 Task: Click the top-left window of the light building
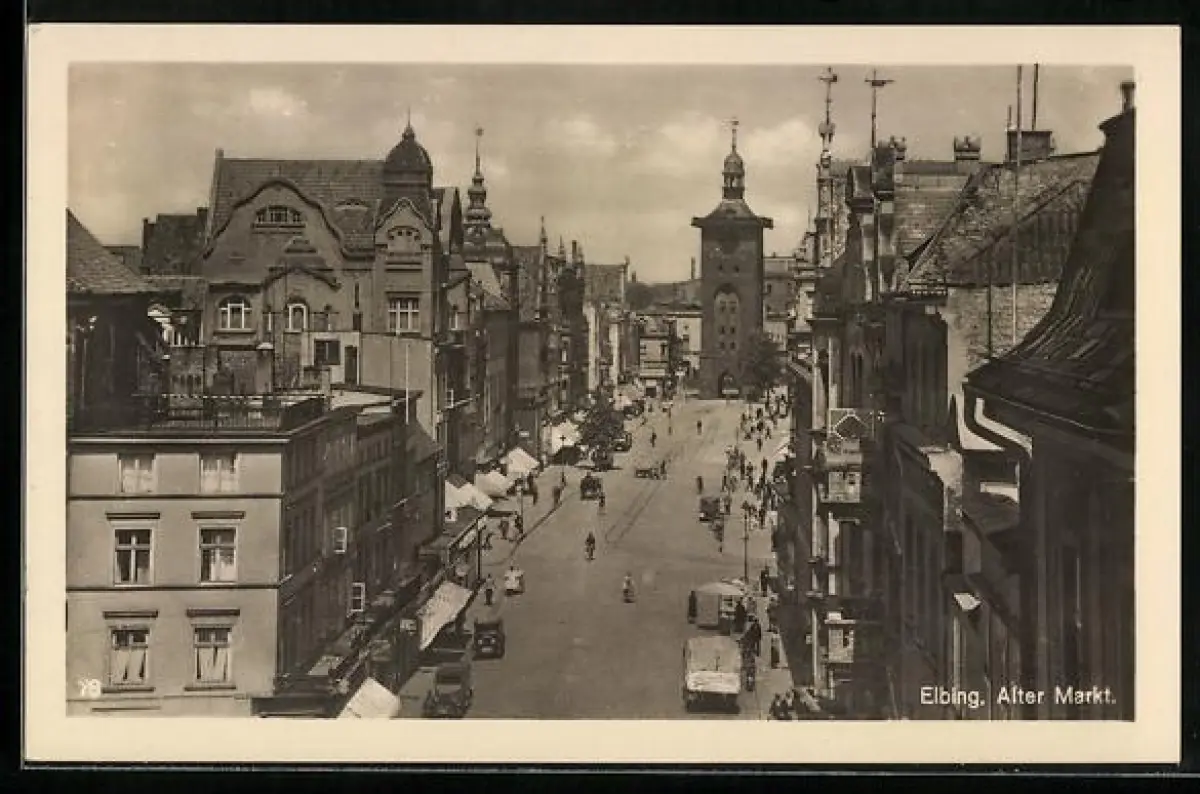pos(137,473)
